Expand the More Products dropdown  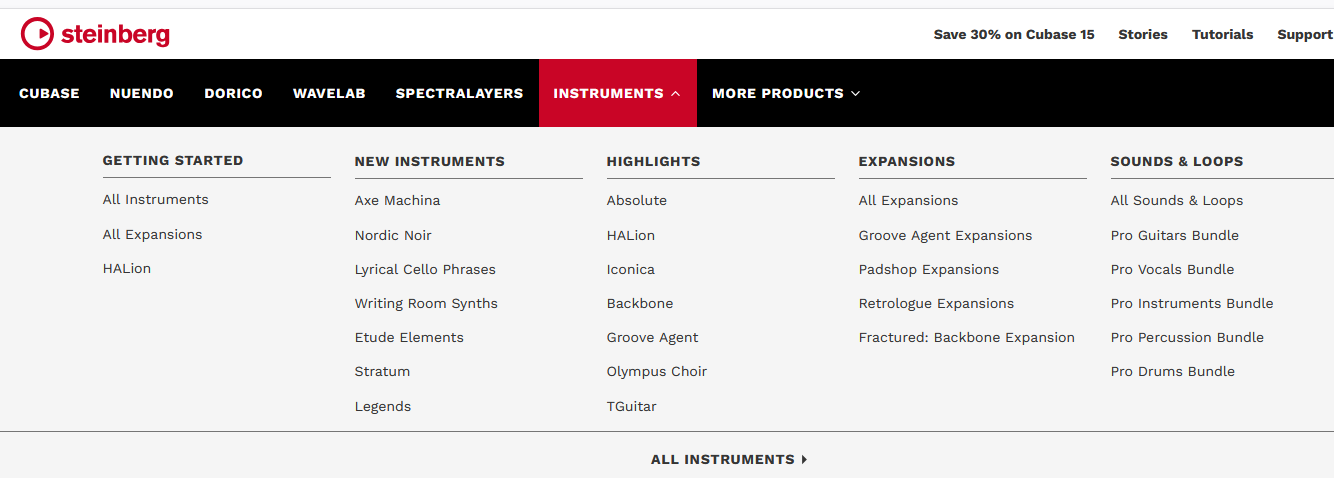(x=785, y=93)
